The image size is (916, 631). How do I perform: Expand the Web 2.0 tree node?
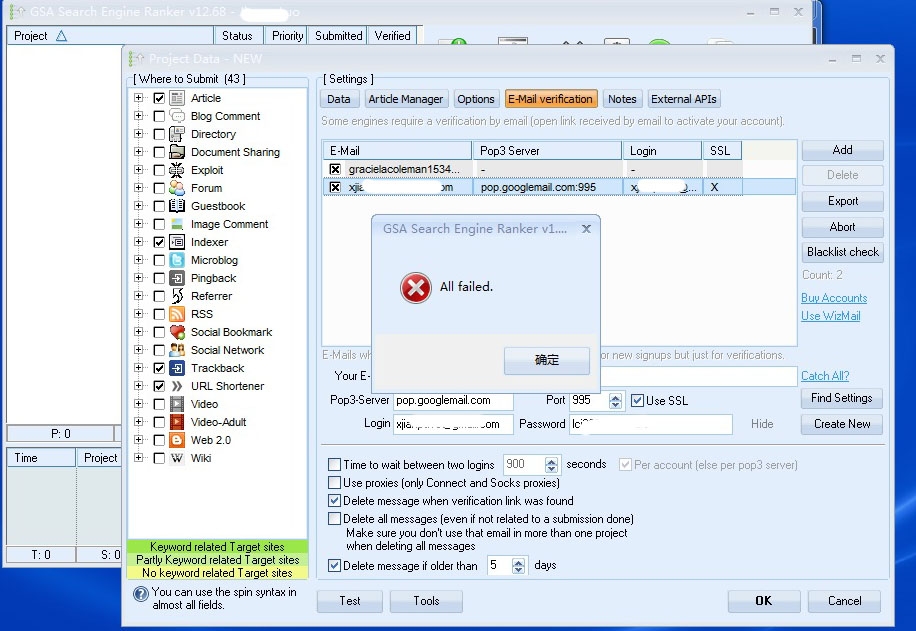138,439
